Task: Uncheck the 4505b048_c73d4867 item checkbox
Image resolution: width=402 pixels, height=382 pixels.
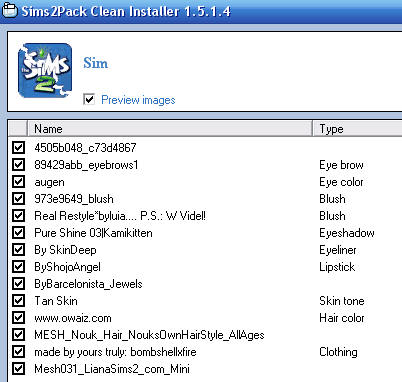Action: pyautogui.click(x=18, y=147)
